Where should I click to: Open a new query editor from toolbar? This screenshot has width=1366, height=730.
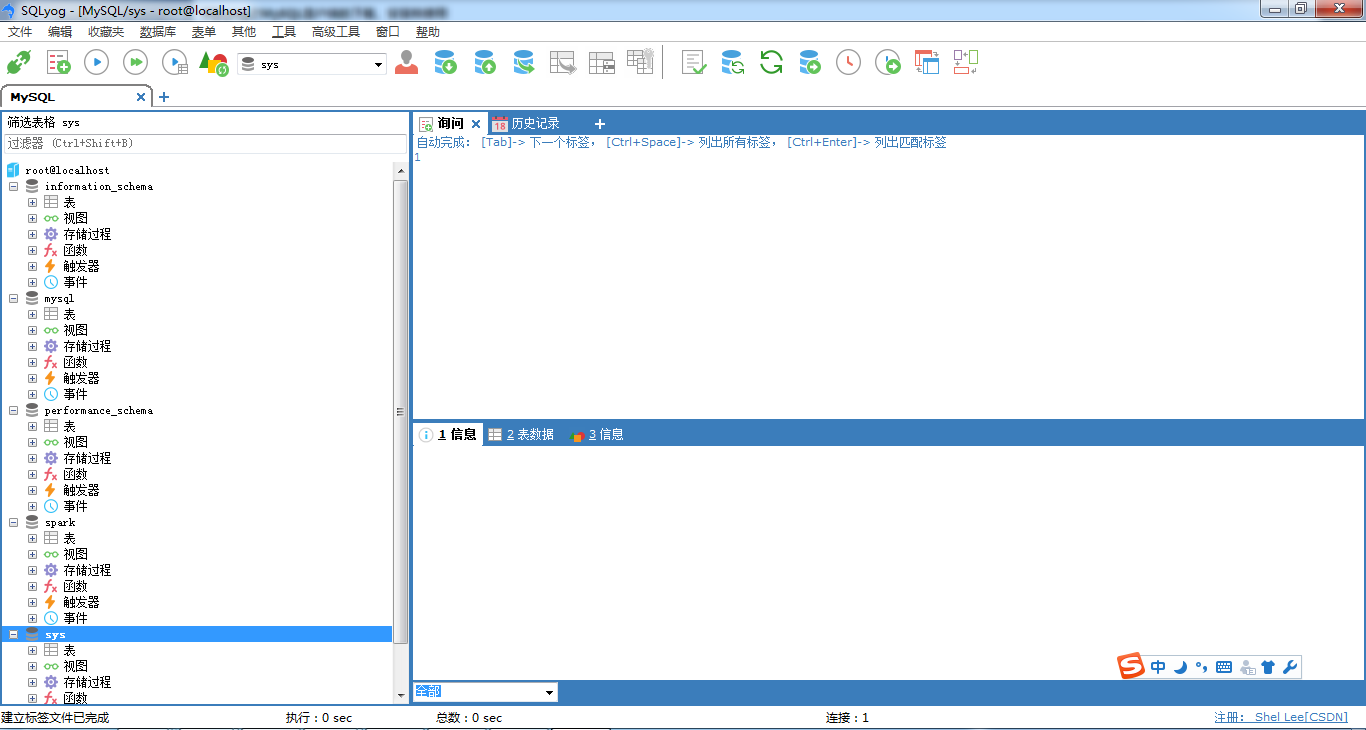point(59,63)
